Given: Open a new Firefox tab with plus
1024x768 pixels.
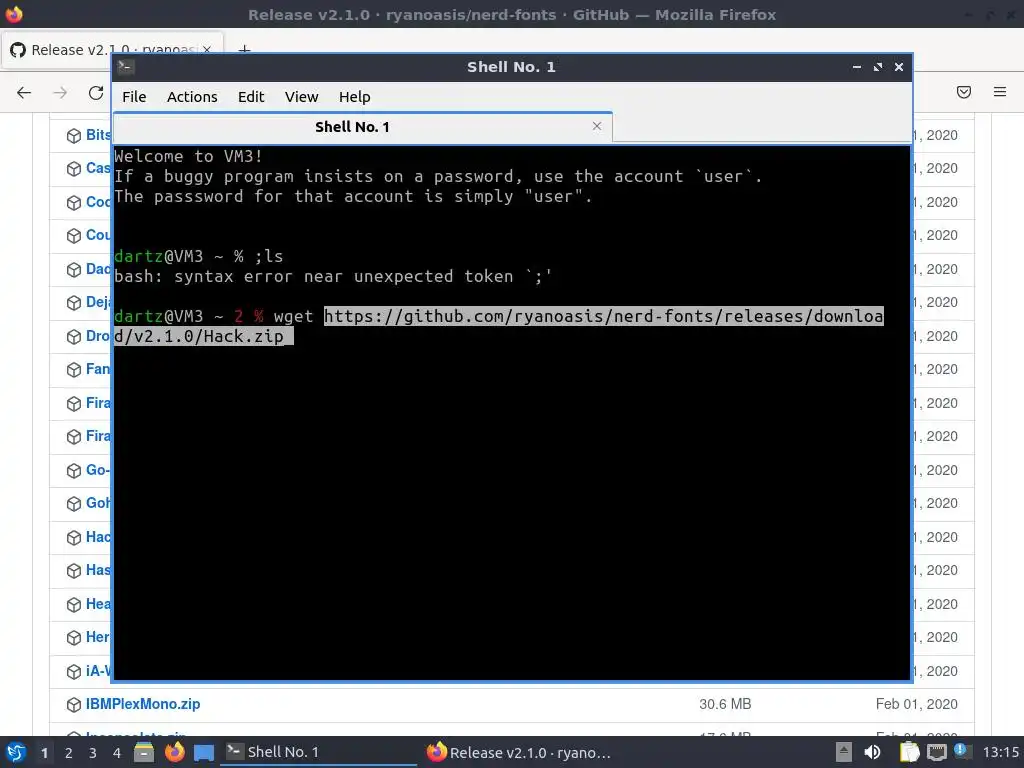Looking at the screenshot, I should coord(244,50).
